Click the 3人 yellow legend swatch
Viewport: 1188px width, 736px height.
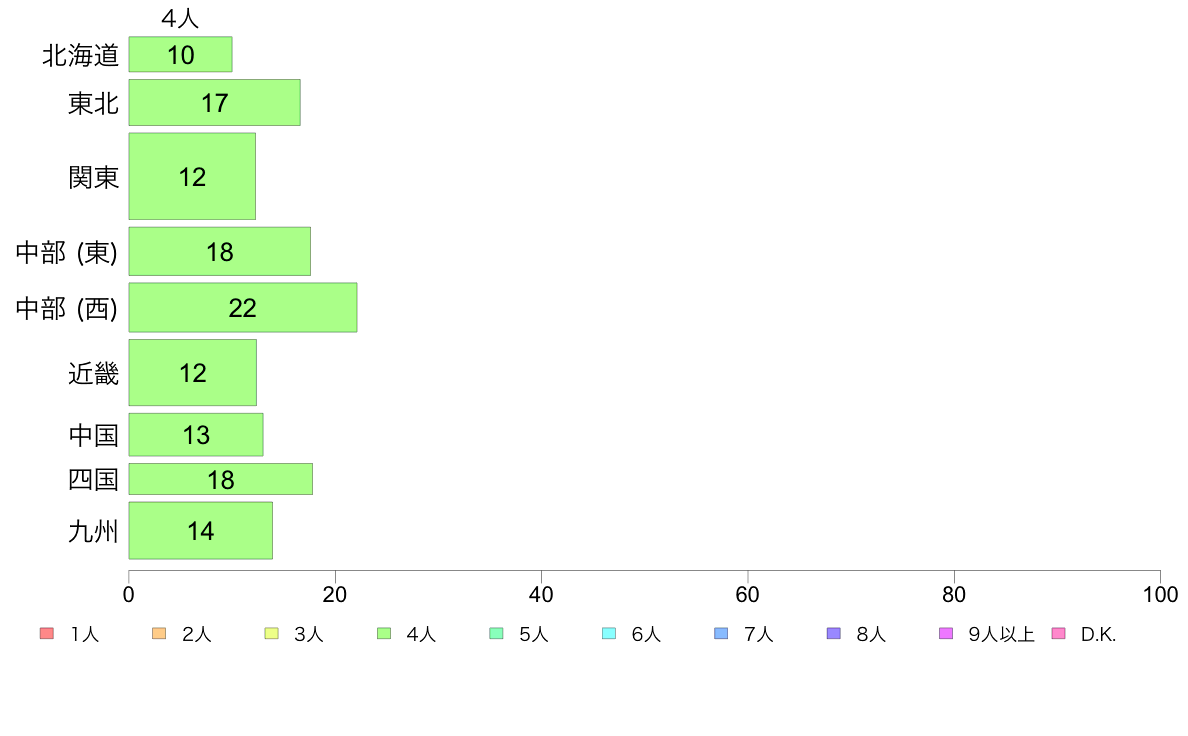(x=271, y=634)
